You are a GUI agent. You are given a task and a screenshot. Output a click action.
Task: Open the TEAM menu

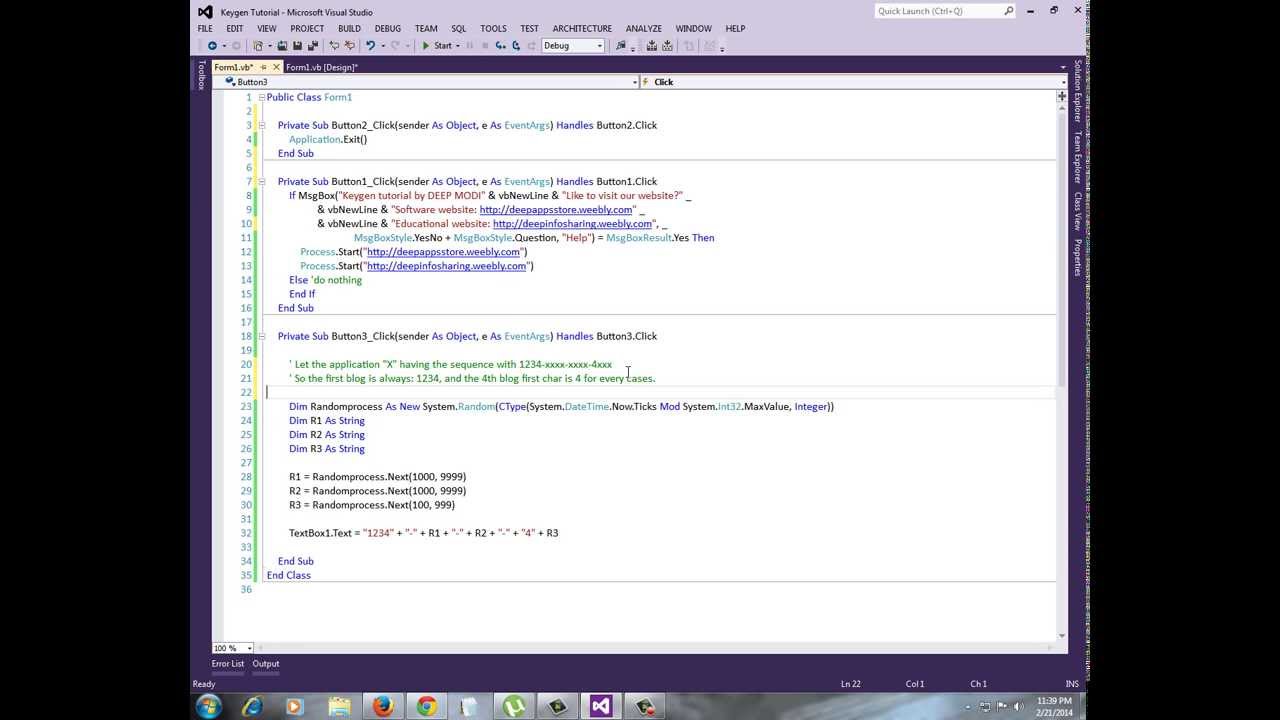[426, 29]
